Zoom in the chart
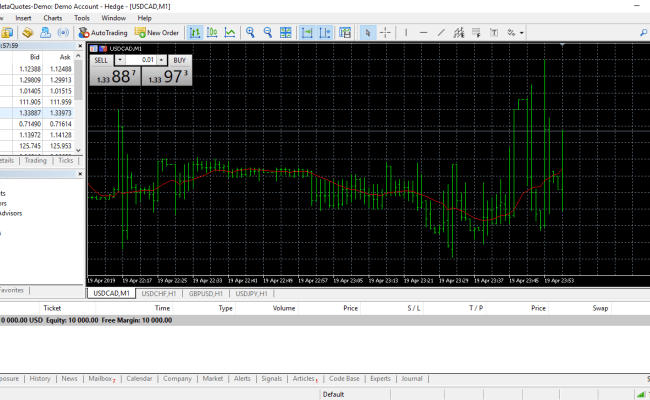650x400 pixels. click(250, 32)
